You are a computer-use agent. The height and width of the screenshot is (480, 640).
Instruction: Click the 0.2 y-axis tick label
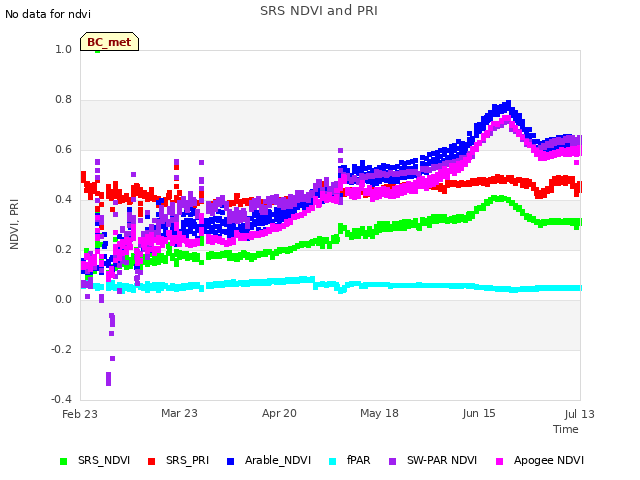(x=63, y=249)
